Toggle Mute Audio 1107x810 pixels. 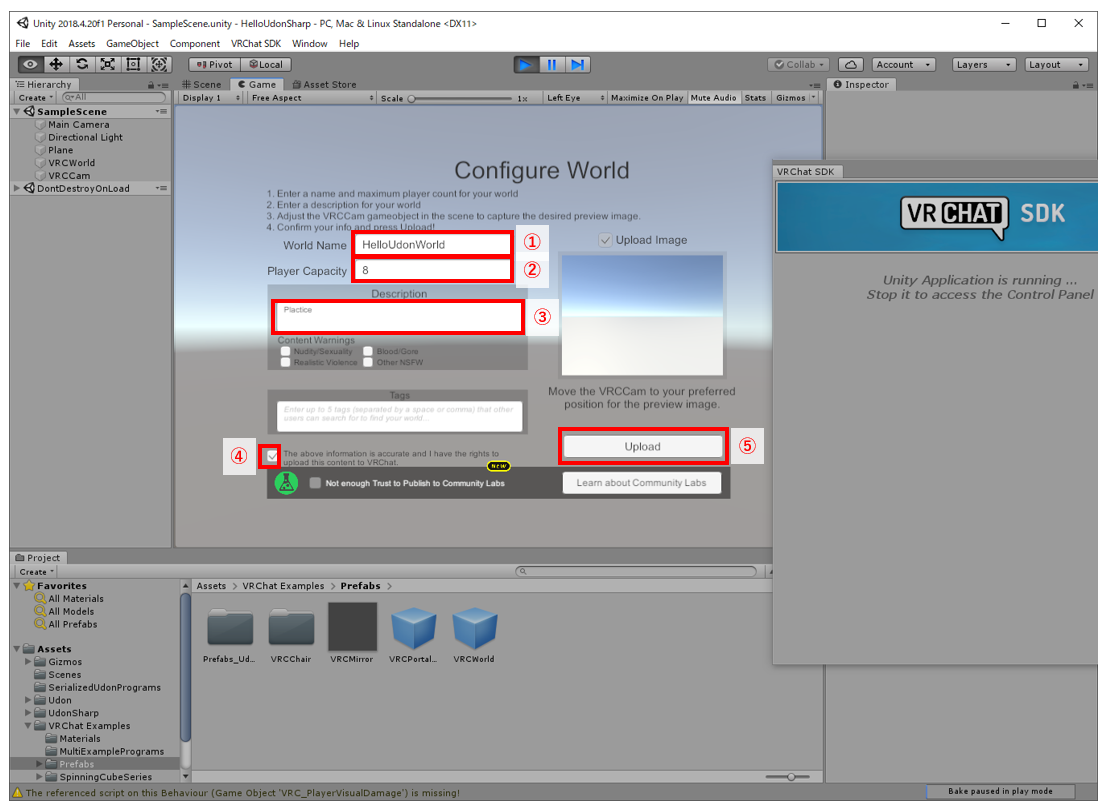point(713,98)
